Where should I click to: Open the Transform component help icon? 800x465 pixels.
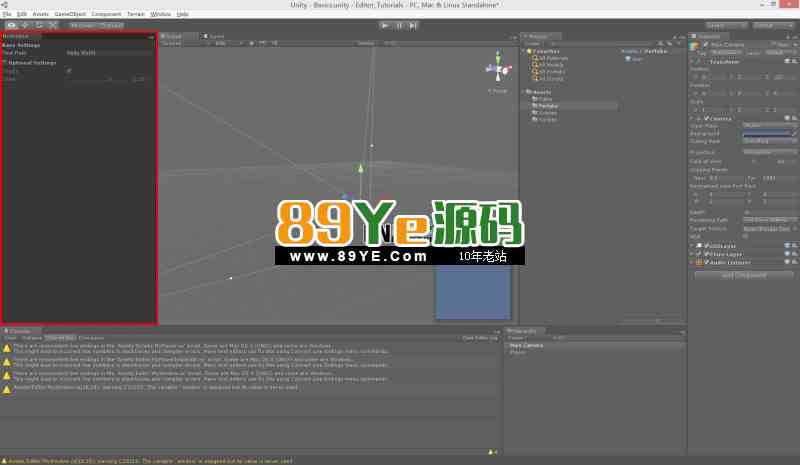(x=787, y=61)
